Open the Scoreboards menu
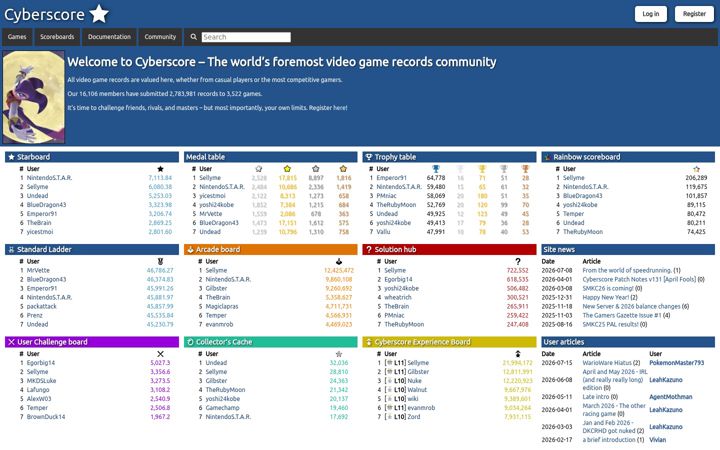This screenshot has width=720, height=450. point(57,37)
